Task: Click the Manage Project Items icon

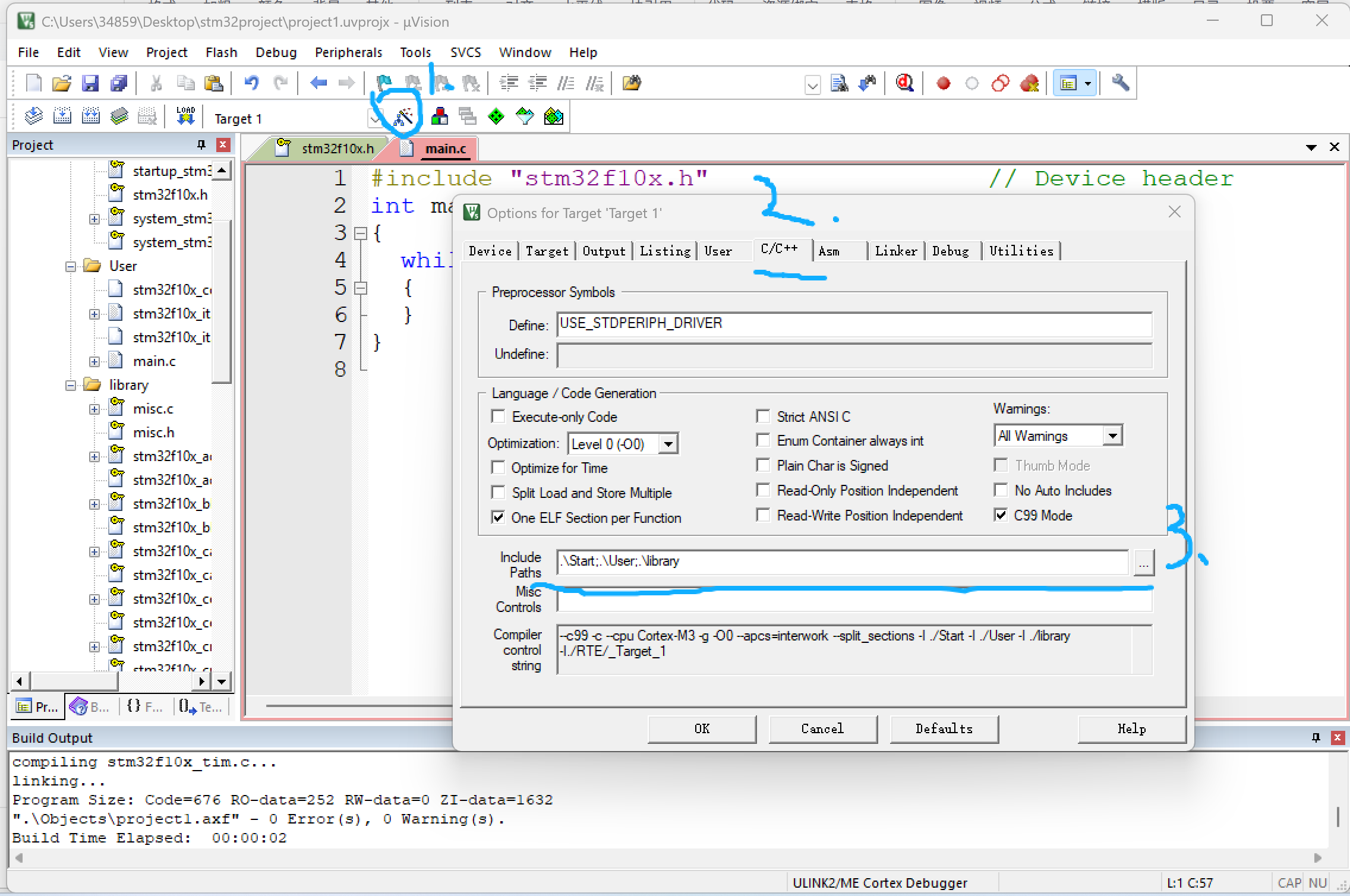Action: 440,117
